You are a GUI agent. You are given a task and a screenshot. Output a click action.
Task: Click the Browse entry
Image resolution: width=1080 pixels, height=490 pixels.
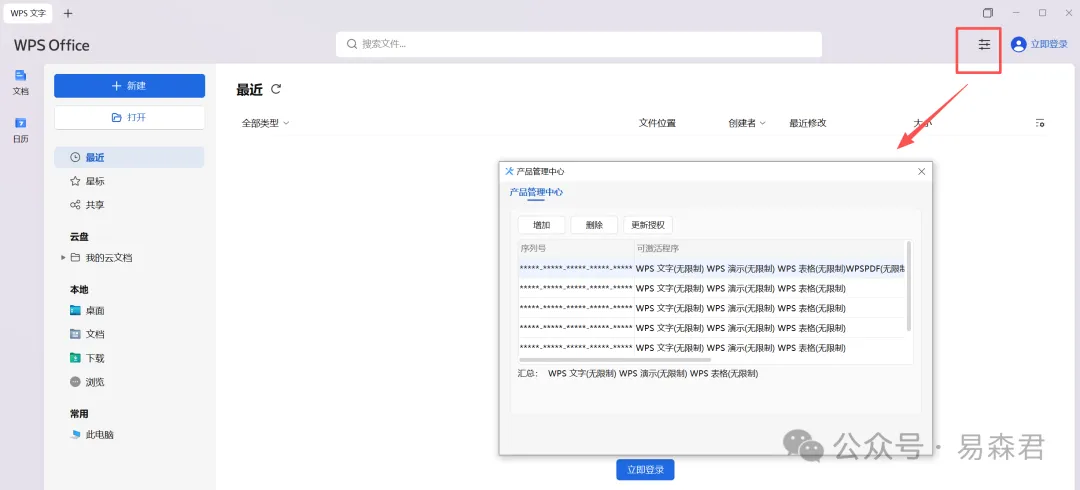[x=87, y=382]
